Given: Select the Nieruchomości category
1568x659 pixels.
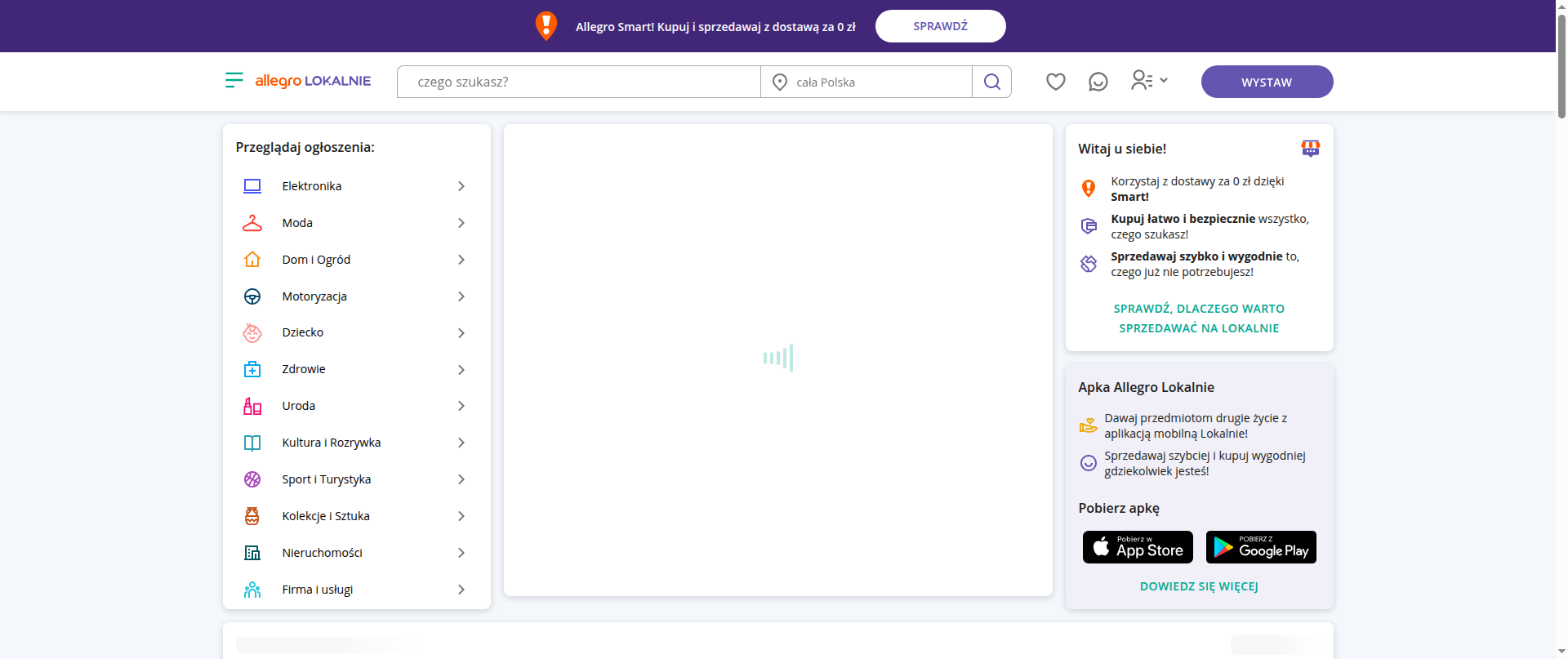Looking at the screenshot, I should pos(357,553).
